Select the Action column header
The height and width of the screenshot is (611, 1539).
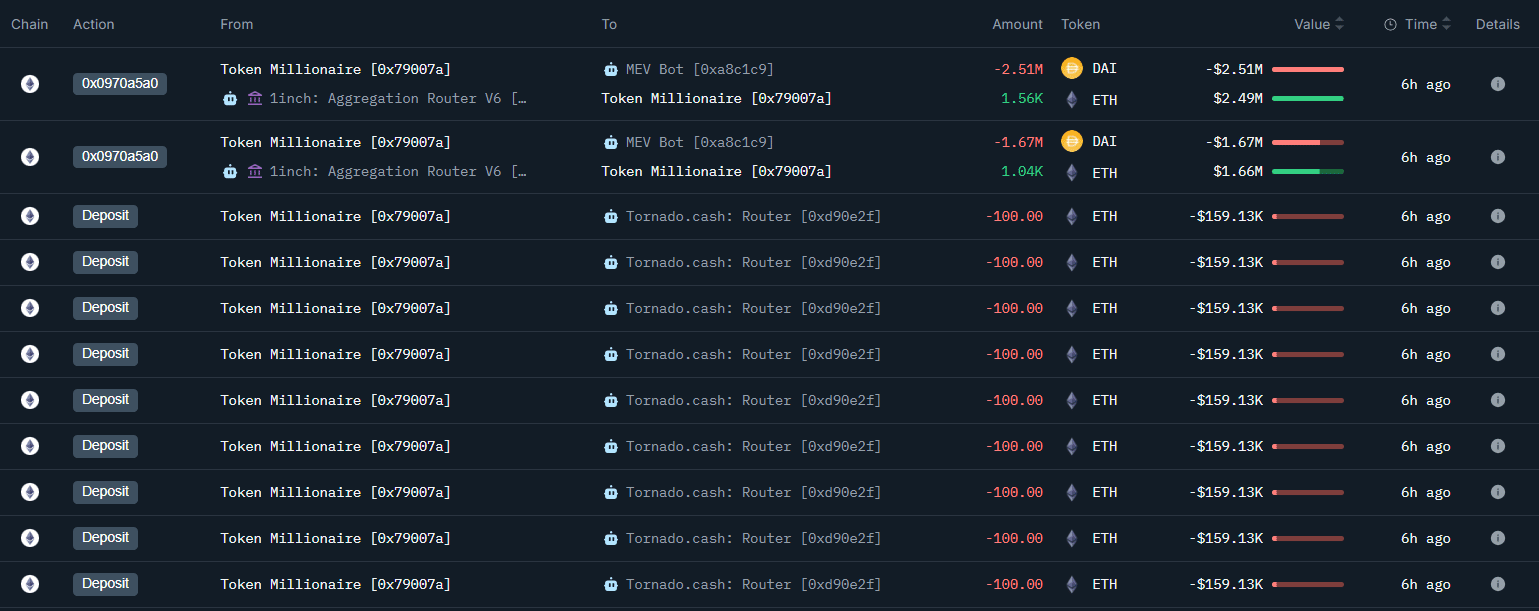point(94,24)
